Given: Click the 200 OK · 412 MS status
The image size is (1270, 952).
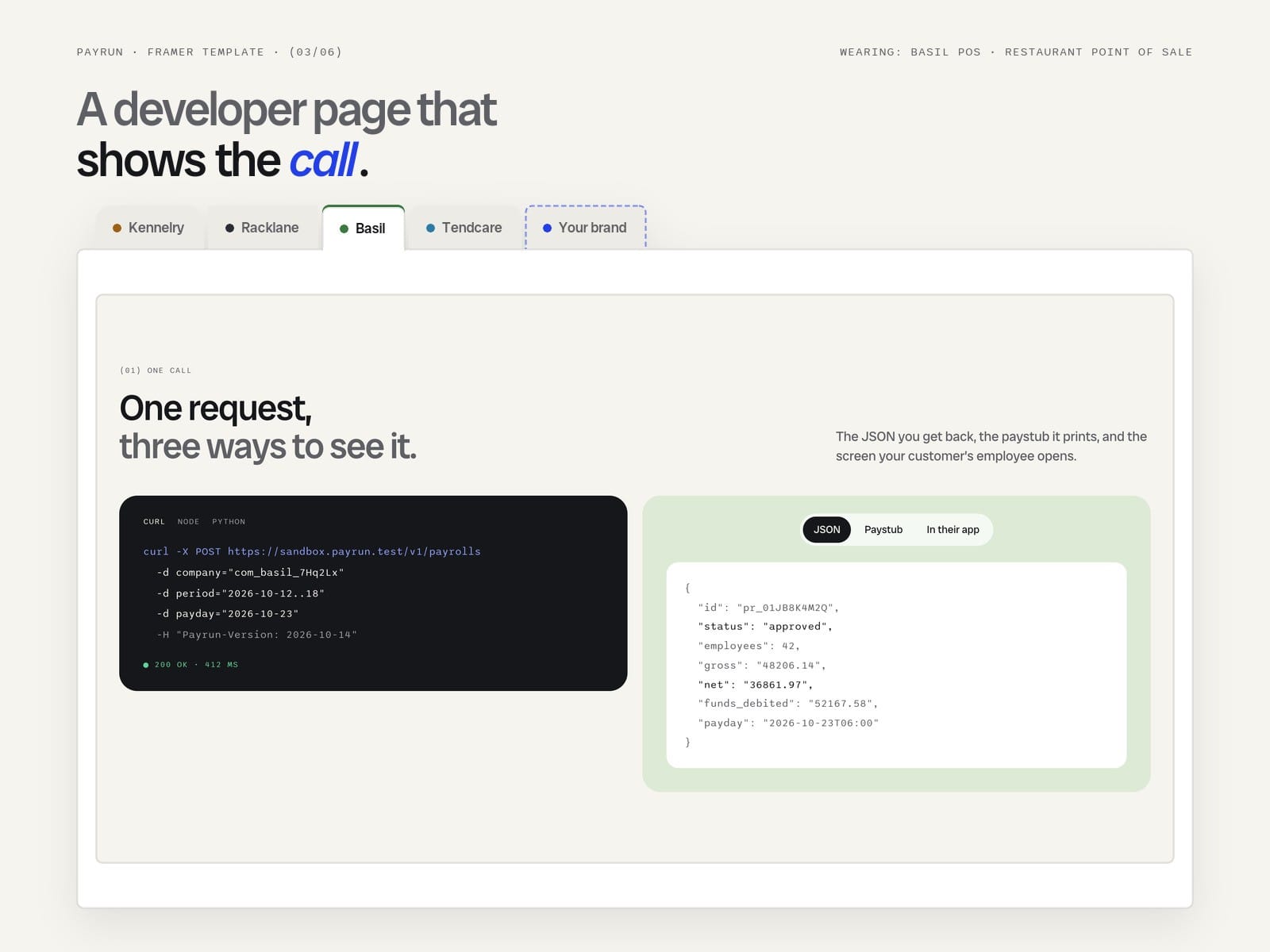Looking at the screenshot, I should (190, 665).
